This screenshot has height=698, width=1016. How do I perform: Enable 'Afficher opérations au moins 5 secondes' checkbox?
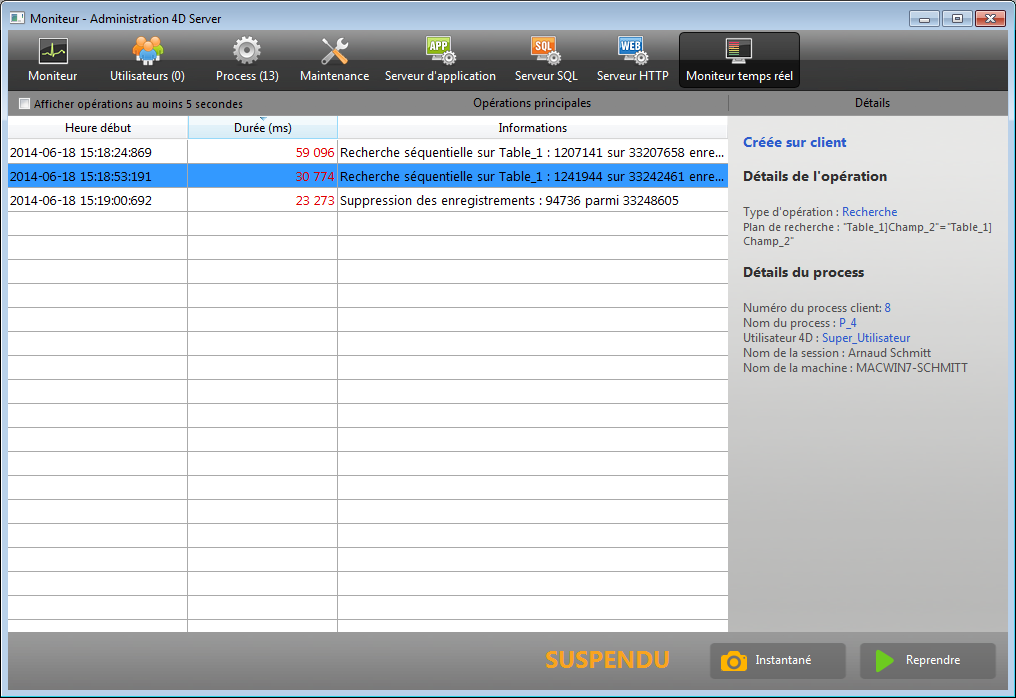25,104
